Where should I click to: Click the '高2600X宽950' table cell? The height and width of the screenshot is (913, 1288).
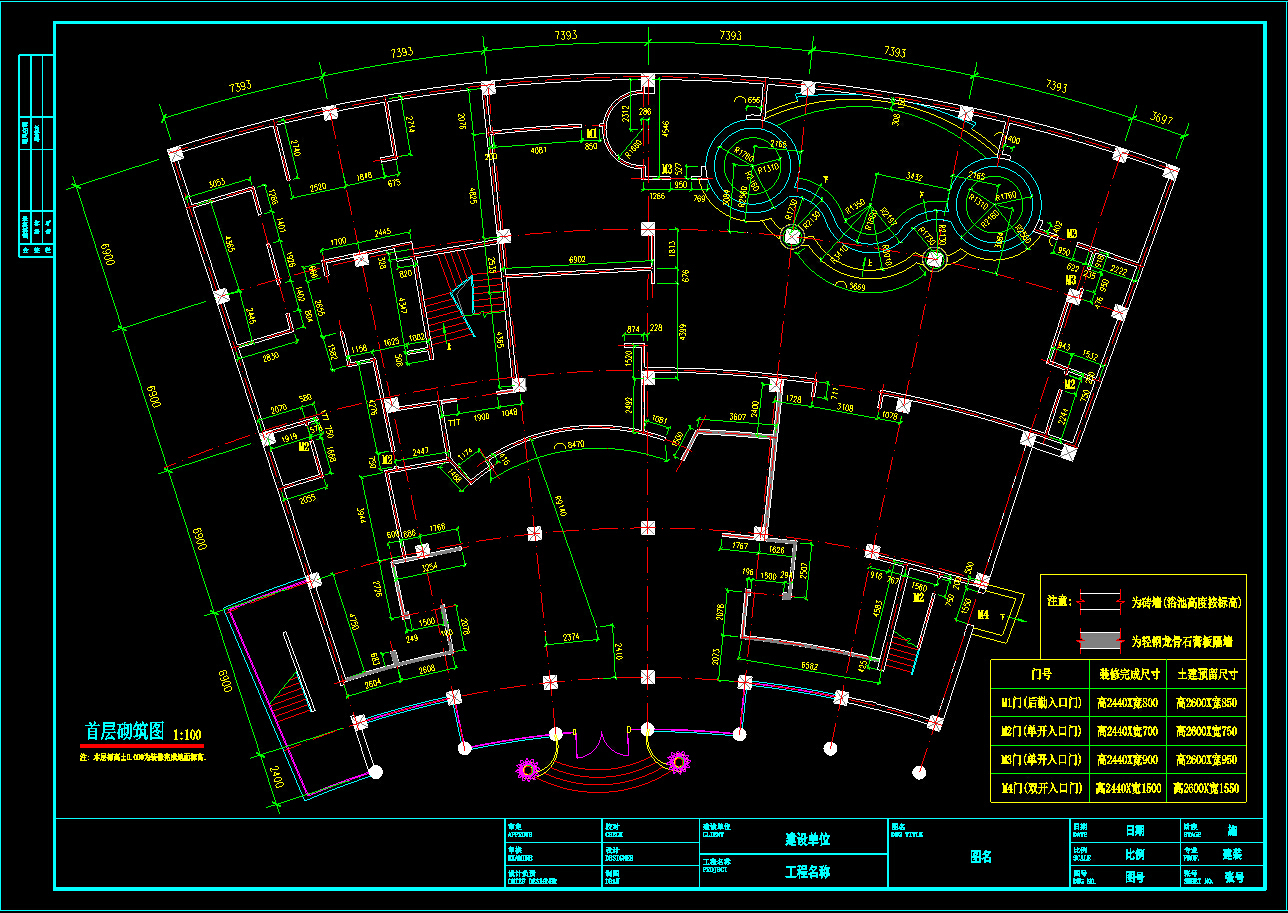1207,760
